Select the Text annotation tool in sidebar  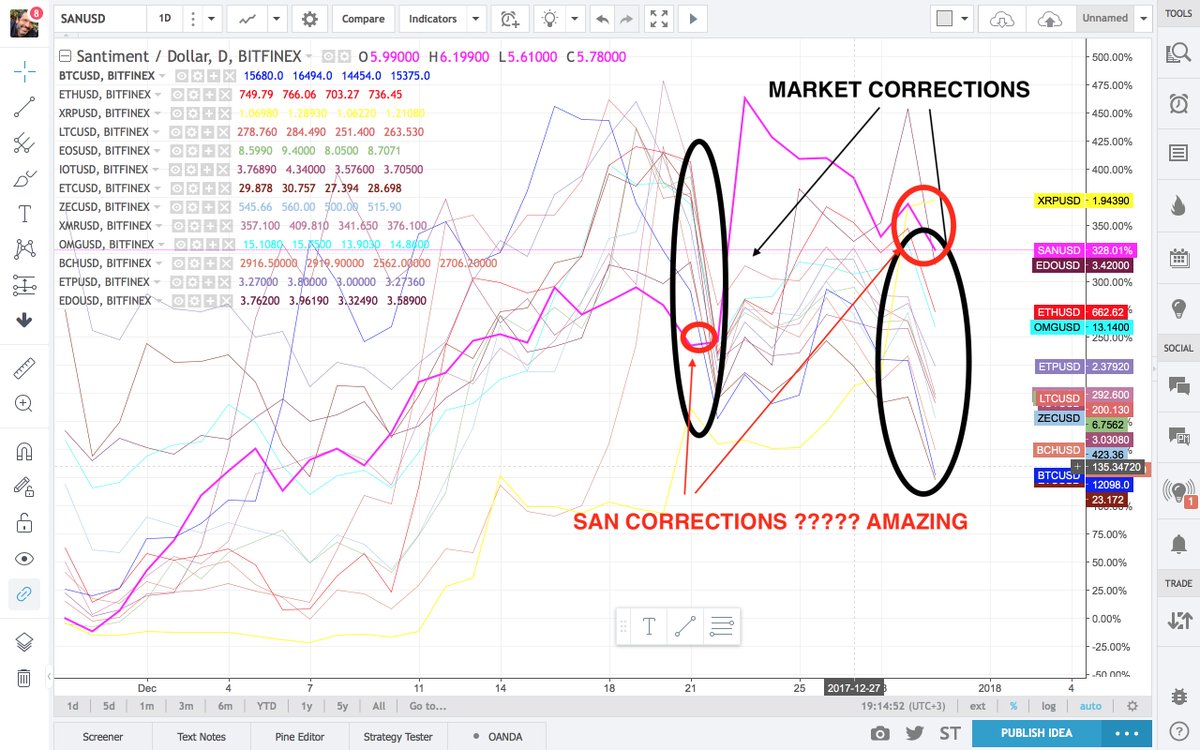click(25, 214)
